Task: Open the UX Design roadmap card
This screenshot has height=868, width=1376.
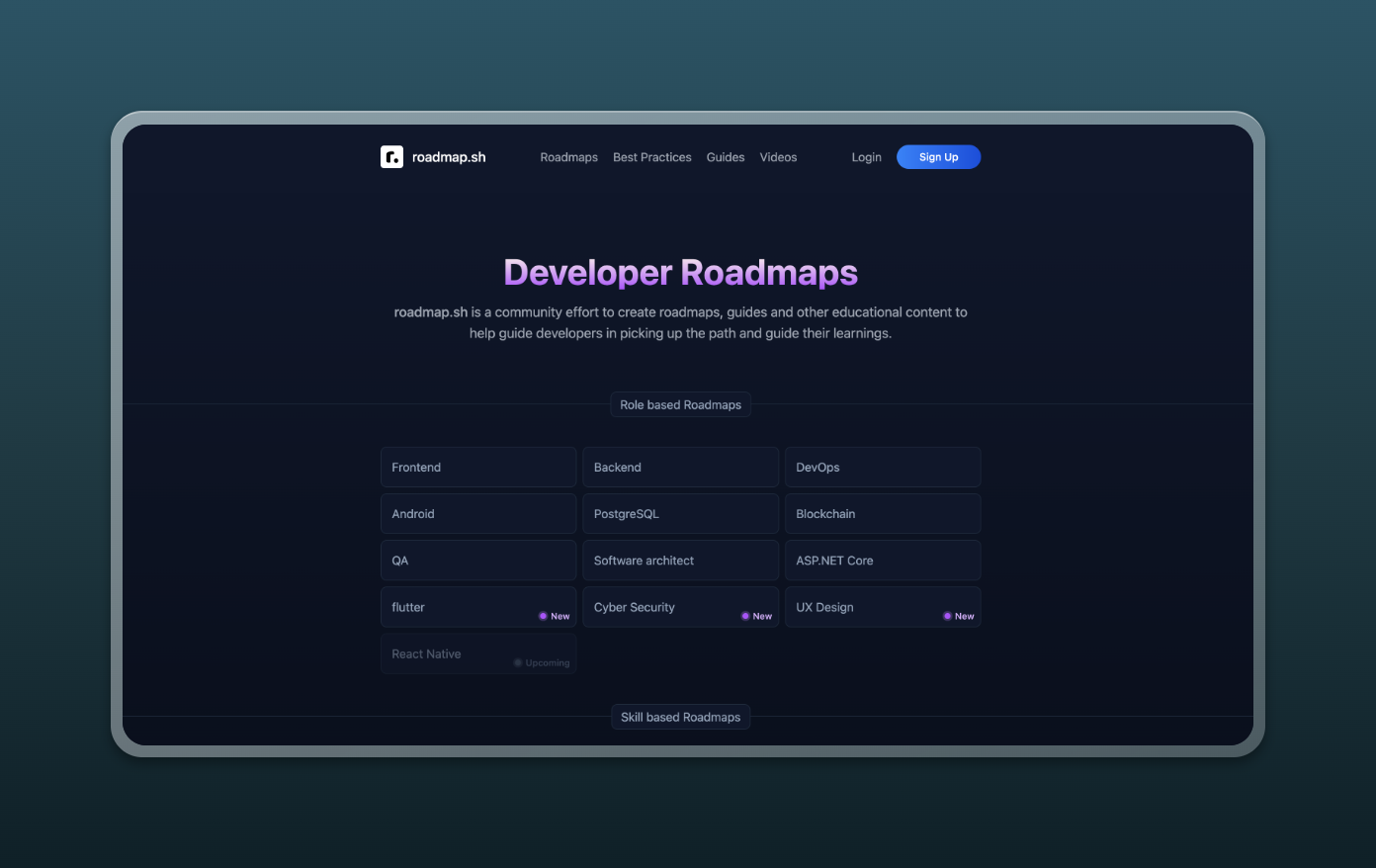Action: tap(883, 607)
